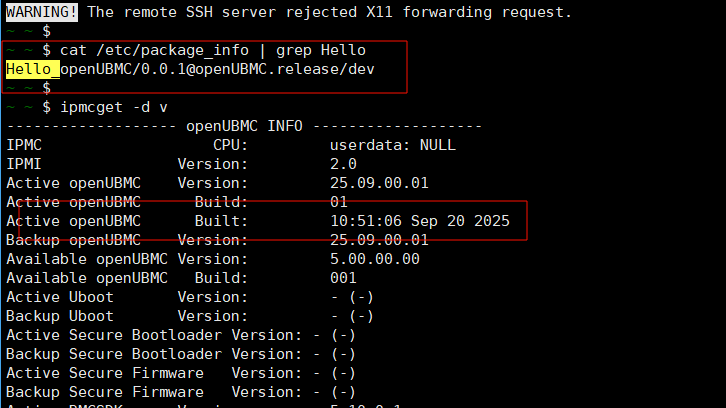Click Active openUBMC Build value 01
Viewport: 726px width, 408px height.
(338, 202)
